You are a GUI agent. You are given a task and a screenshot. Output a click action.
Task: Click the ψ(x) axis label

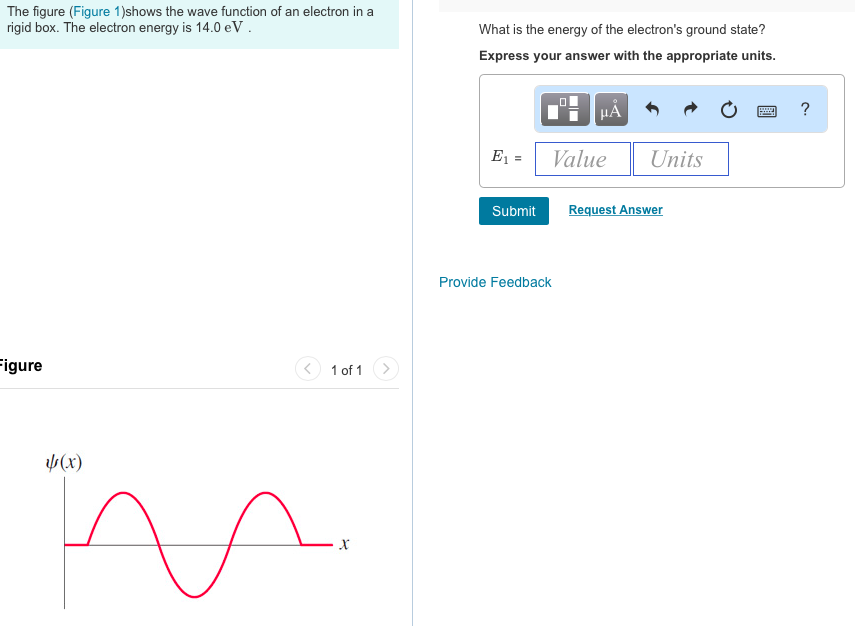(64, 462)
